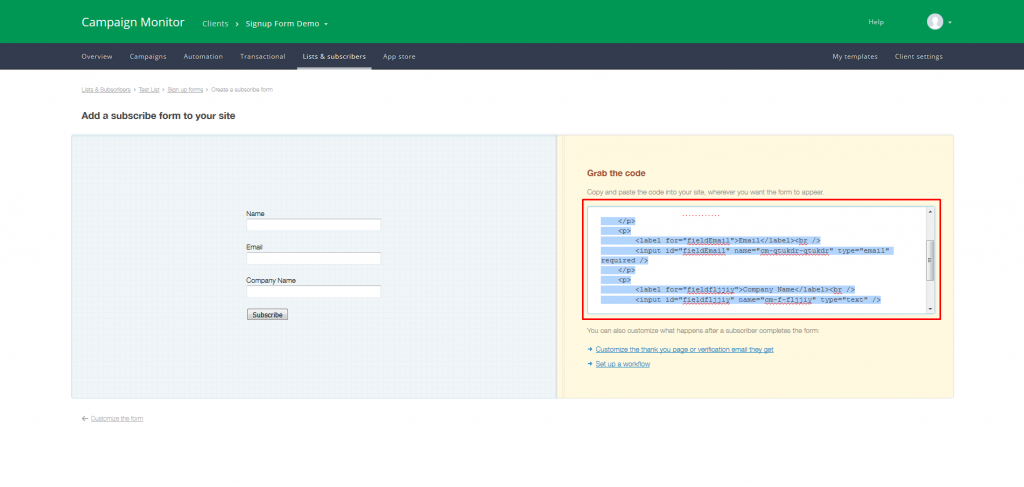This screenshot has width=1024, height=487.
Task: Open the Campaigns tab
Action: 148,57
